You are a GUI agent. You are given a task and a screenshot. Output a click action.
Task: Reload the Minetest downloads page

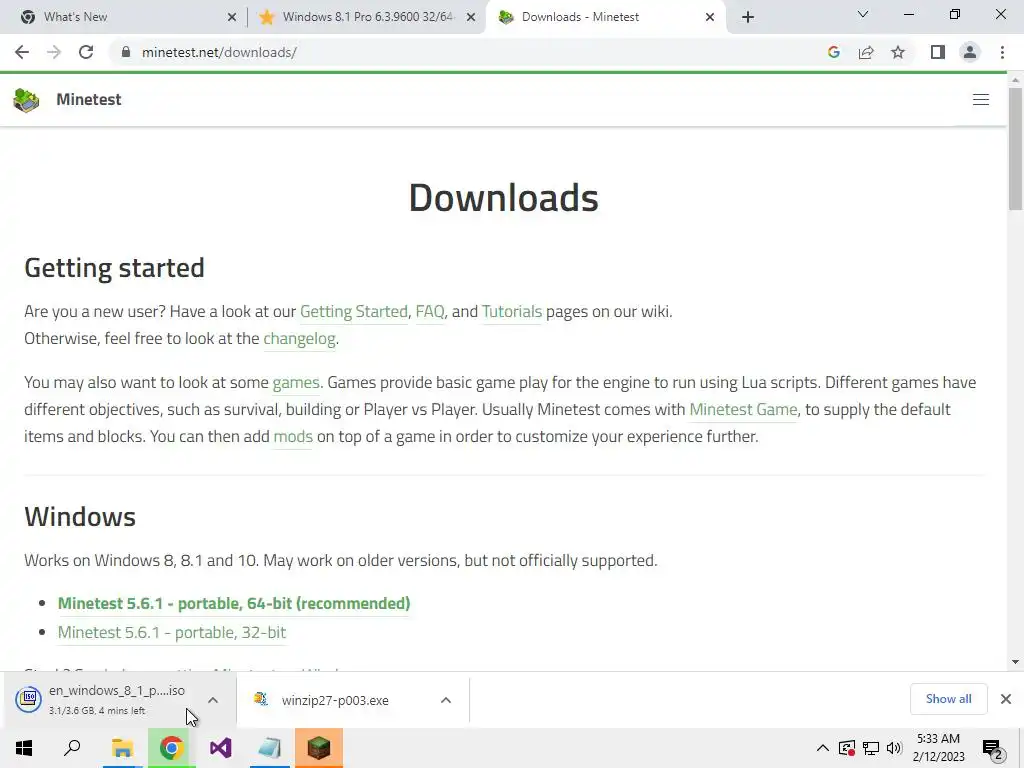86,52
